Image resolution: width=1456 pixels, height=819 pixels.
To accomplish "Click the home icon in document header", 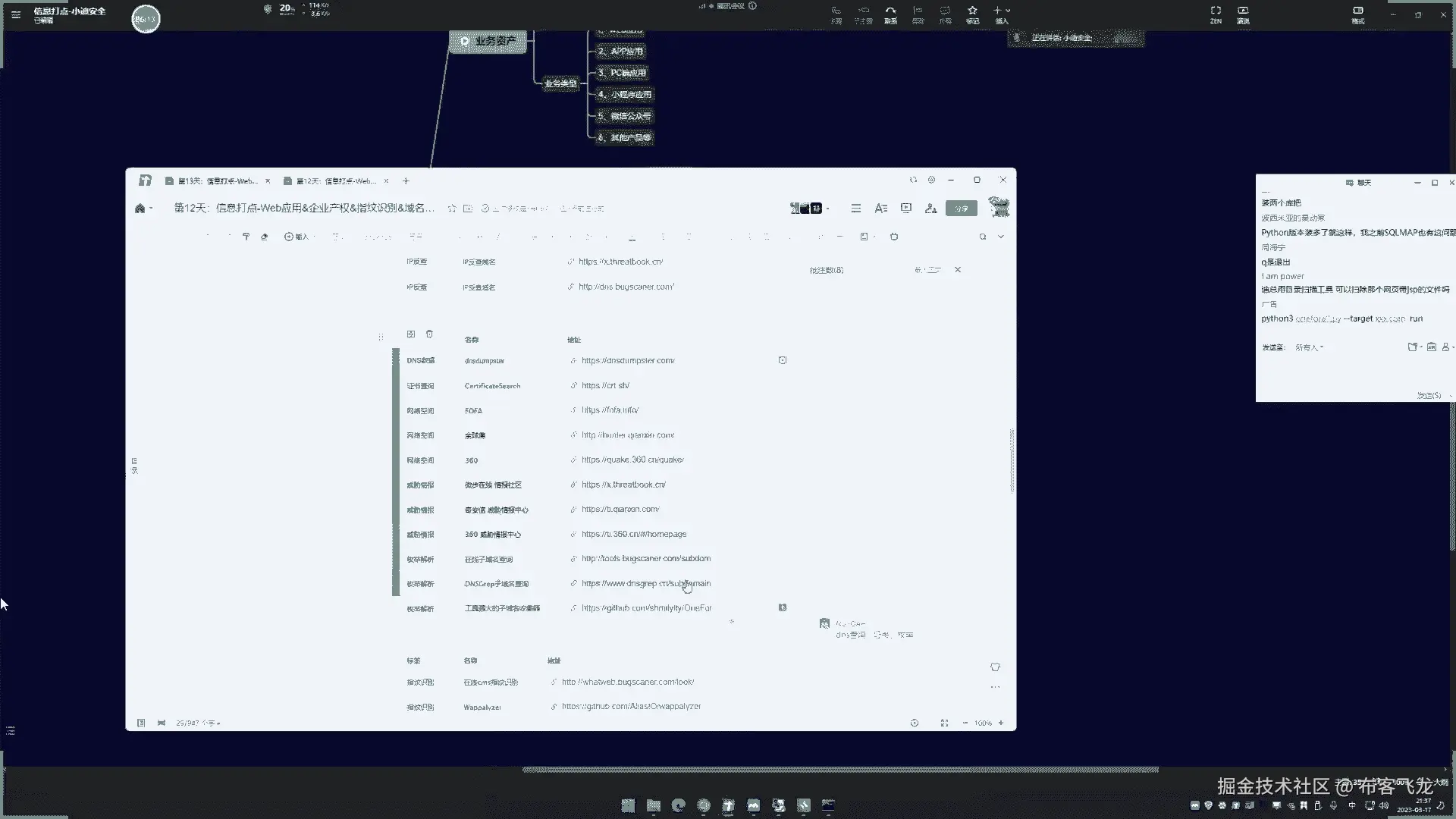I will pyautogui.click(x=140, y=209).
